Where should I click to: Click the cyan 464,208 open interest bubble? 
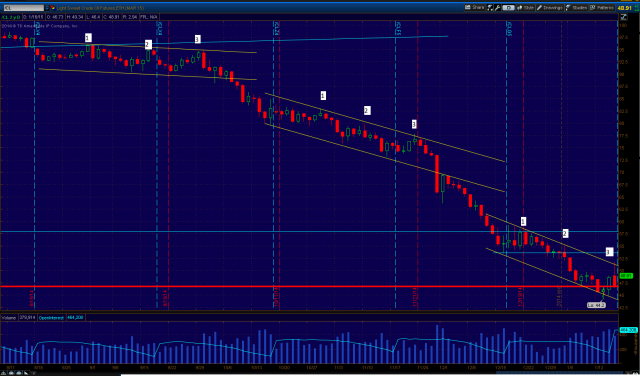628,330
